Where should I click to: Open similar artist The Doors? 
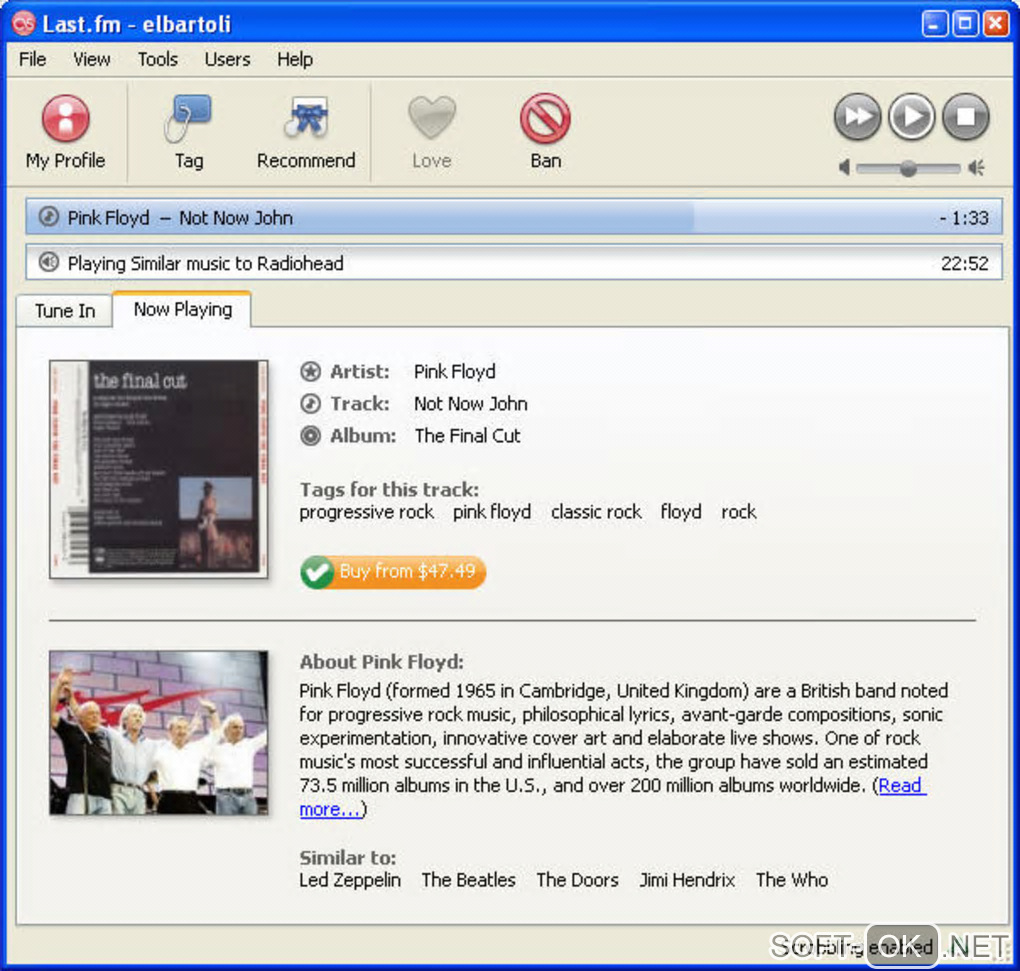coord(577,880)
